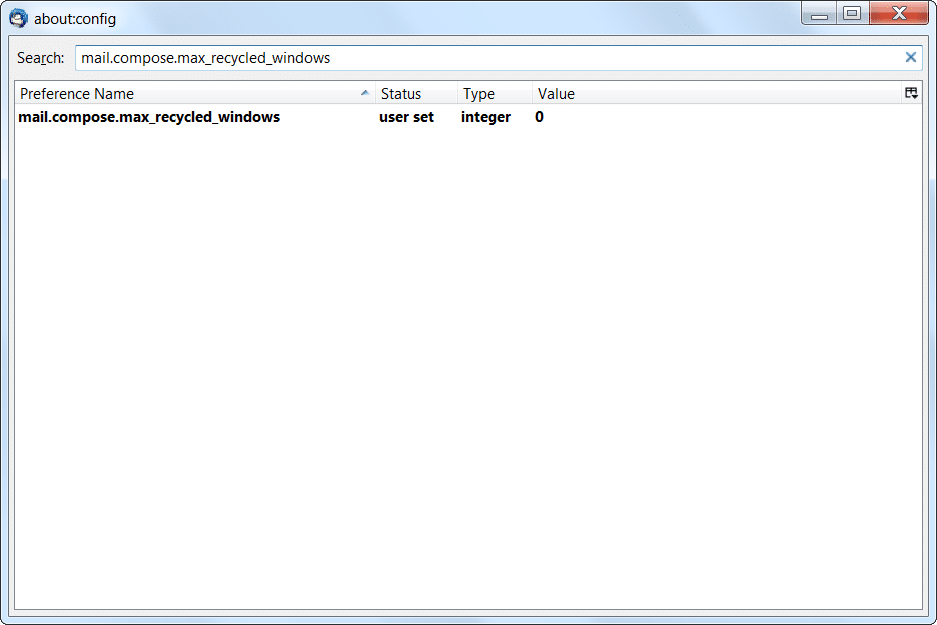Image resolution: width=937 pixels, height=625 pixels.
Task: Click the "user set" status cell
Action: (406, 117)
